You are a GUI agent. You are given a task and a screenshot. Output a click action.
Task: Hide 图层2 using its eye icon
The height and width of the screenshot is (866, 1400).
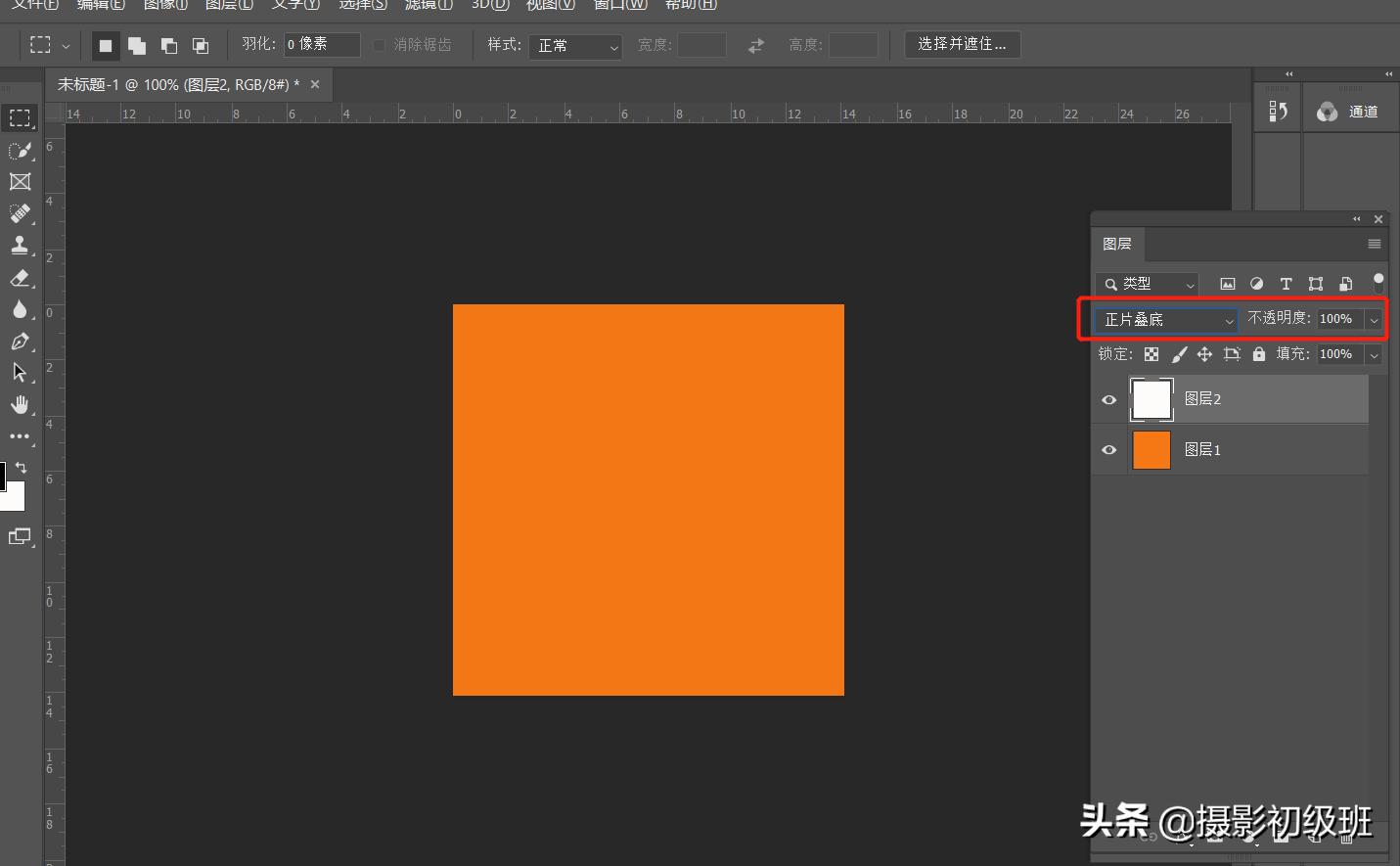click(1108, 399)
